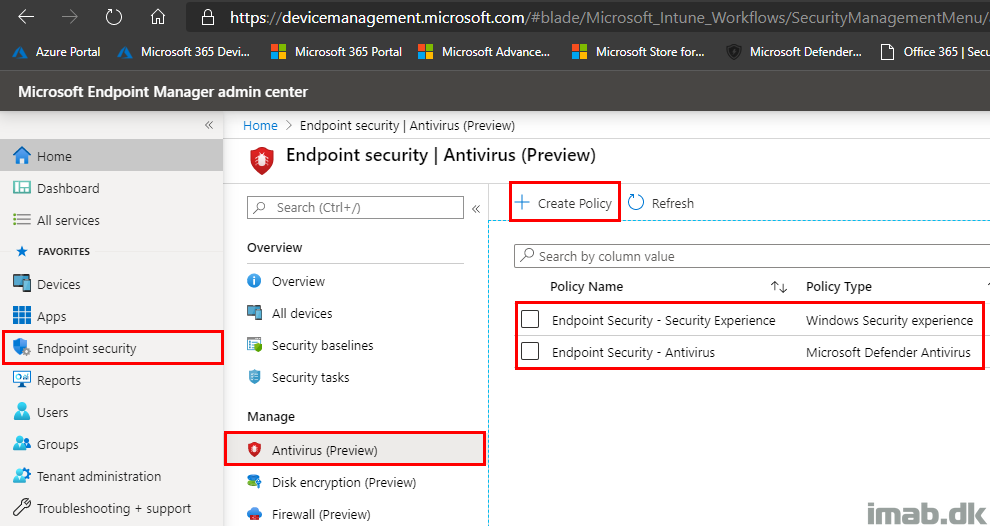The width and height of the screenshot is (990, 526).
Task: Click the blade search box (Ctrl+/)
Action: pos(355,207)
